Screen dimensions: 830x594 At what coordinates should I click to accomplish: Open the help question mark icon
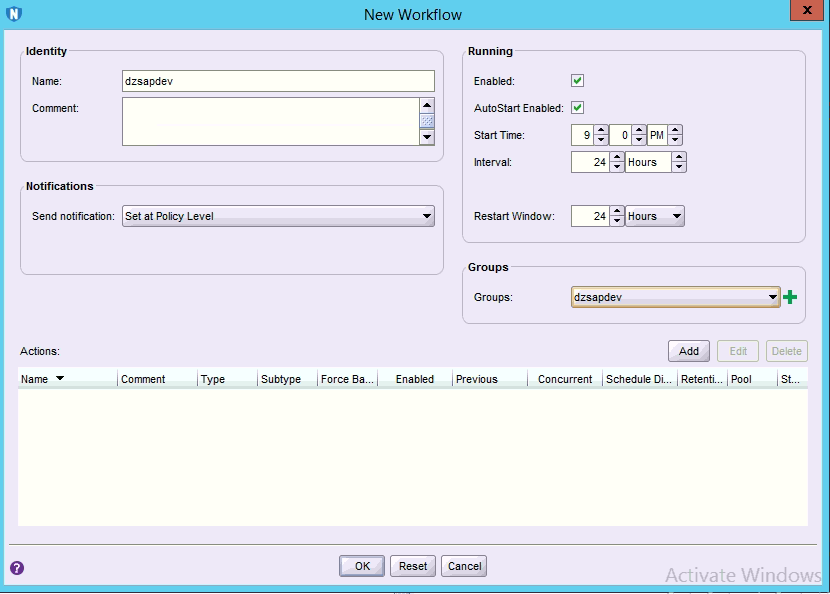[x=16, y=568]
